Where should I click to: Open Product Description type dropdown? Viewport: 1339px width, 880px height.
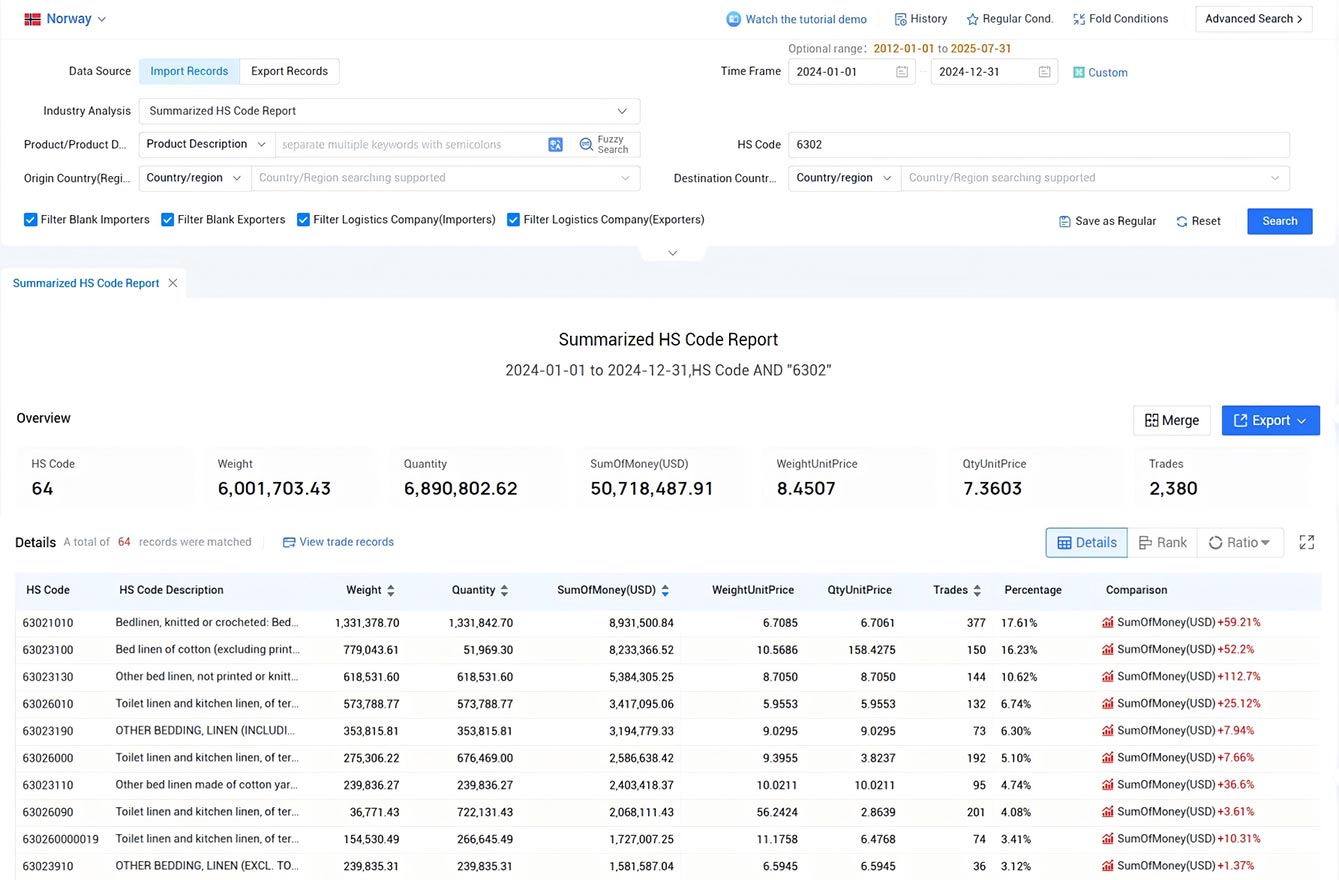point(207,144)
